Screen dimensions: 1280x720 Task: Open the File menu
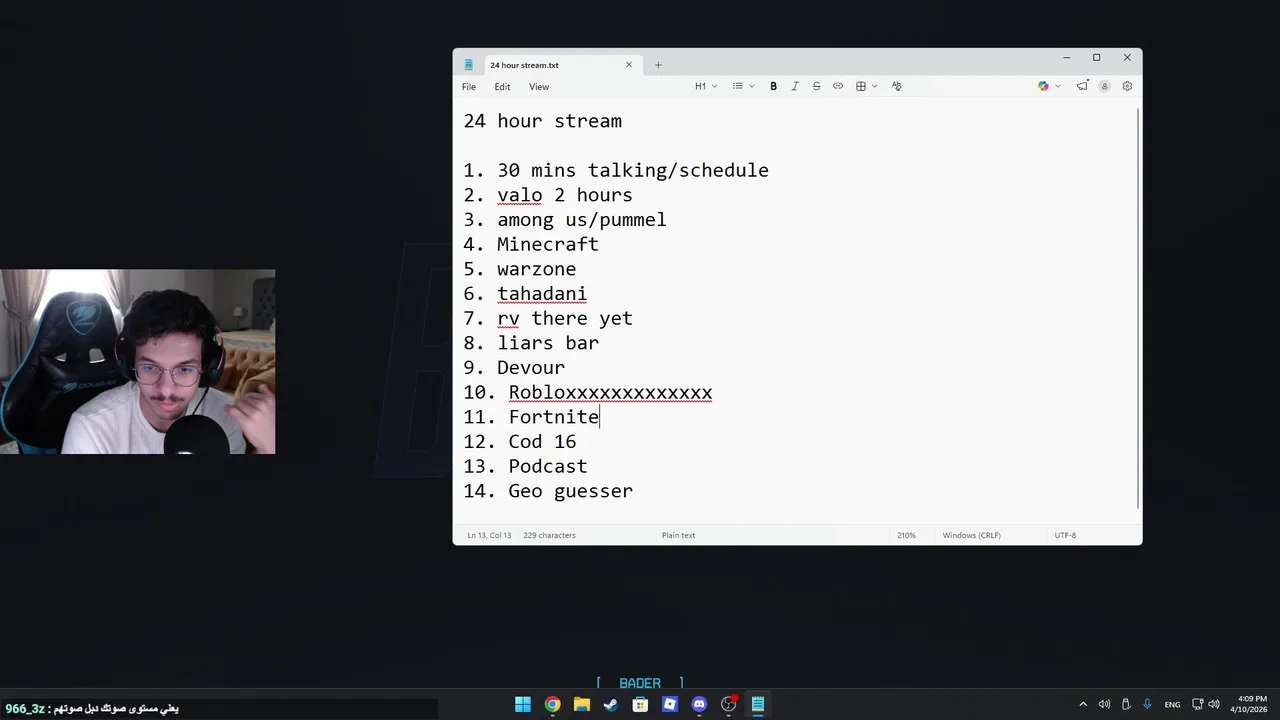click(469, 87)
